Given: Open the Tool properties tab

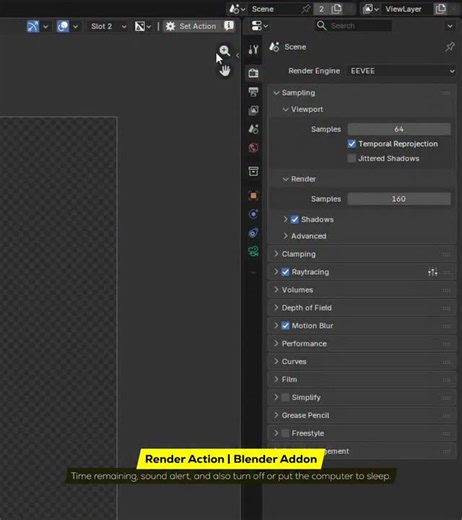Looking at the screenshot, I should point(253,49).
